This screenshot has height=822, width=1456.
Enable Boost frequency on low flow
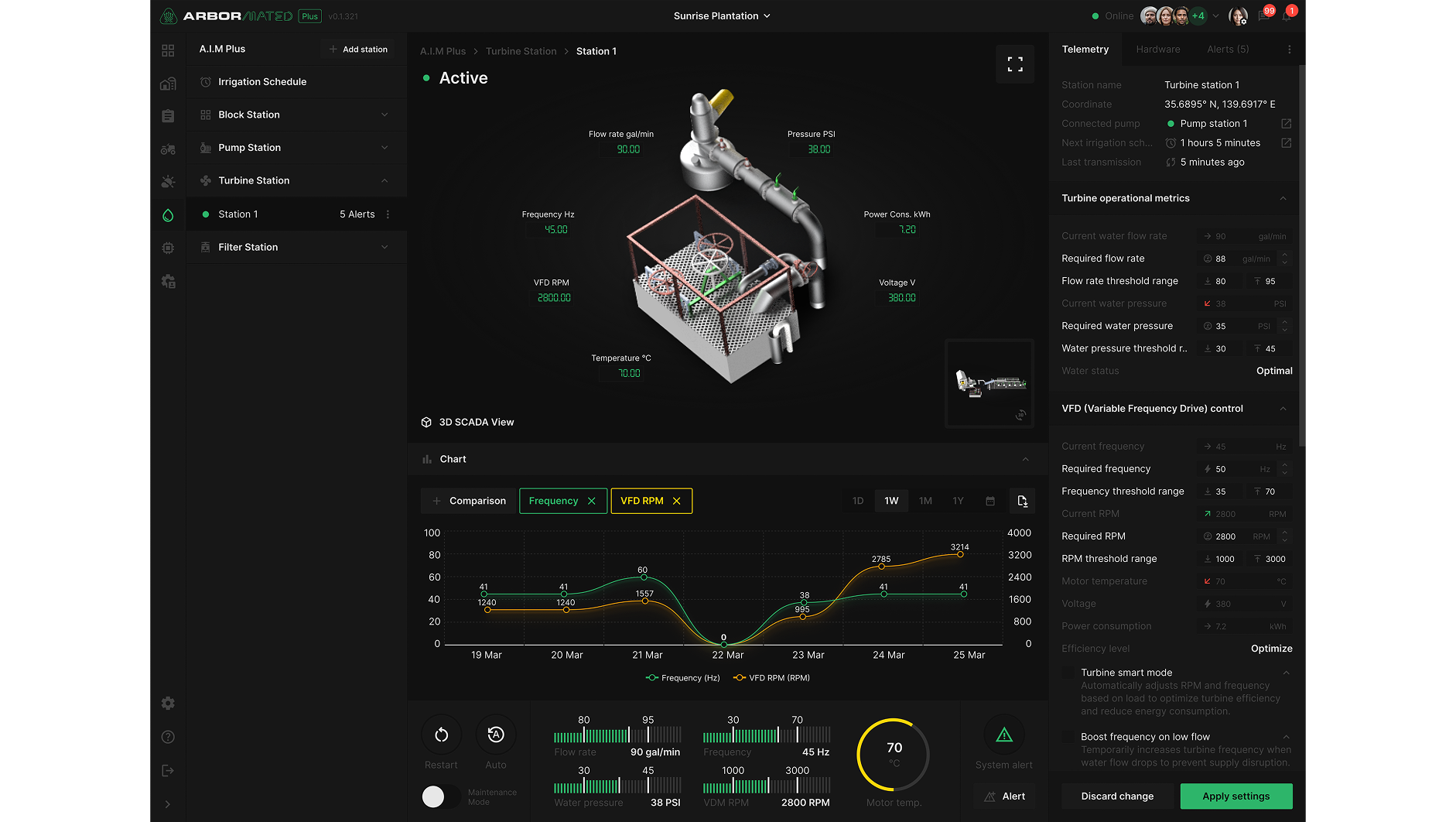click(1068, 737)
